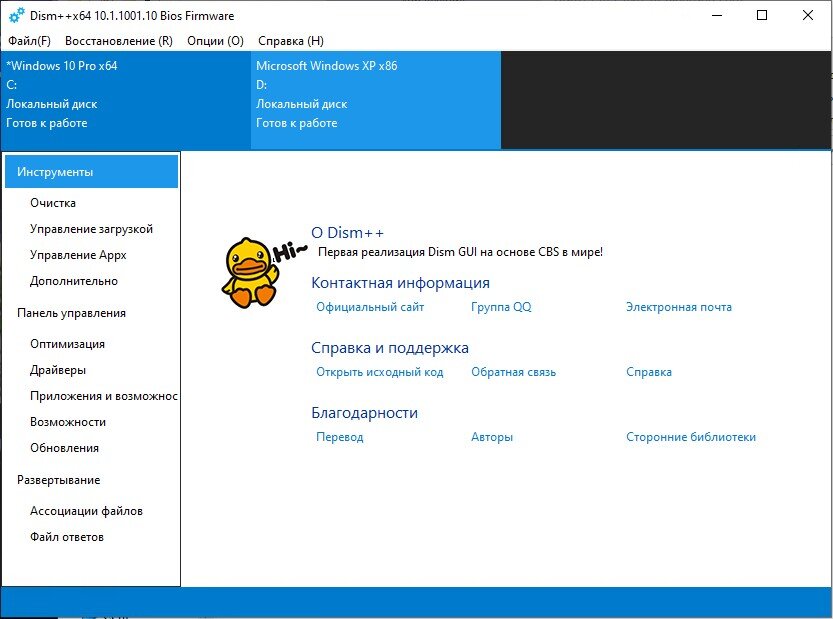
Task: Open Обновления in the sidebar
Action: coord(64,448)
